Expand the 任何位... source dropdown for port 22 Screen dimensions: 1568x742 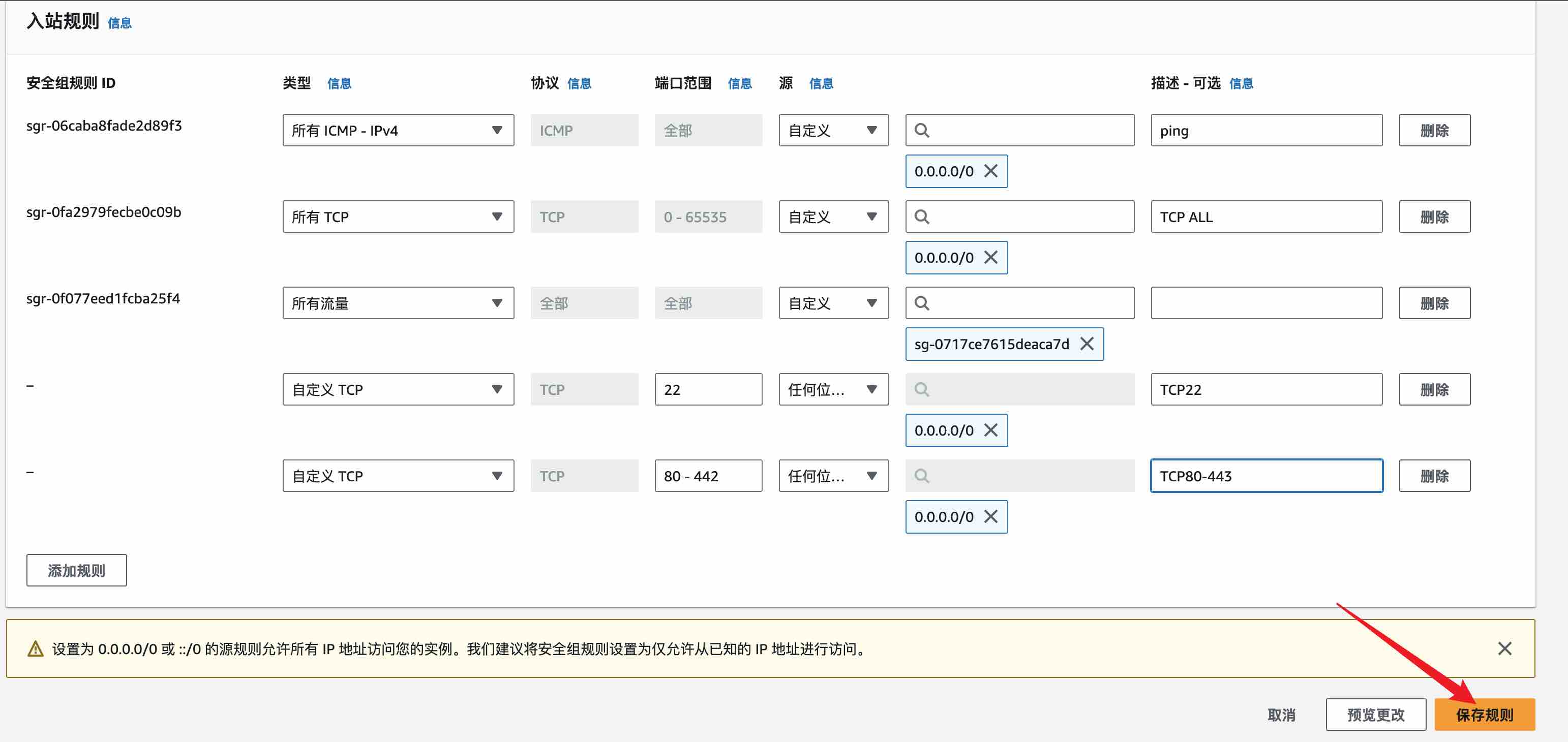(833, 389)
